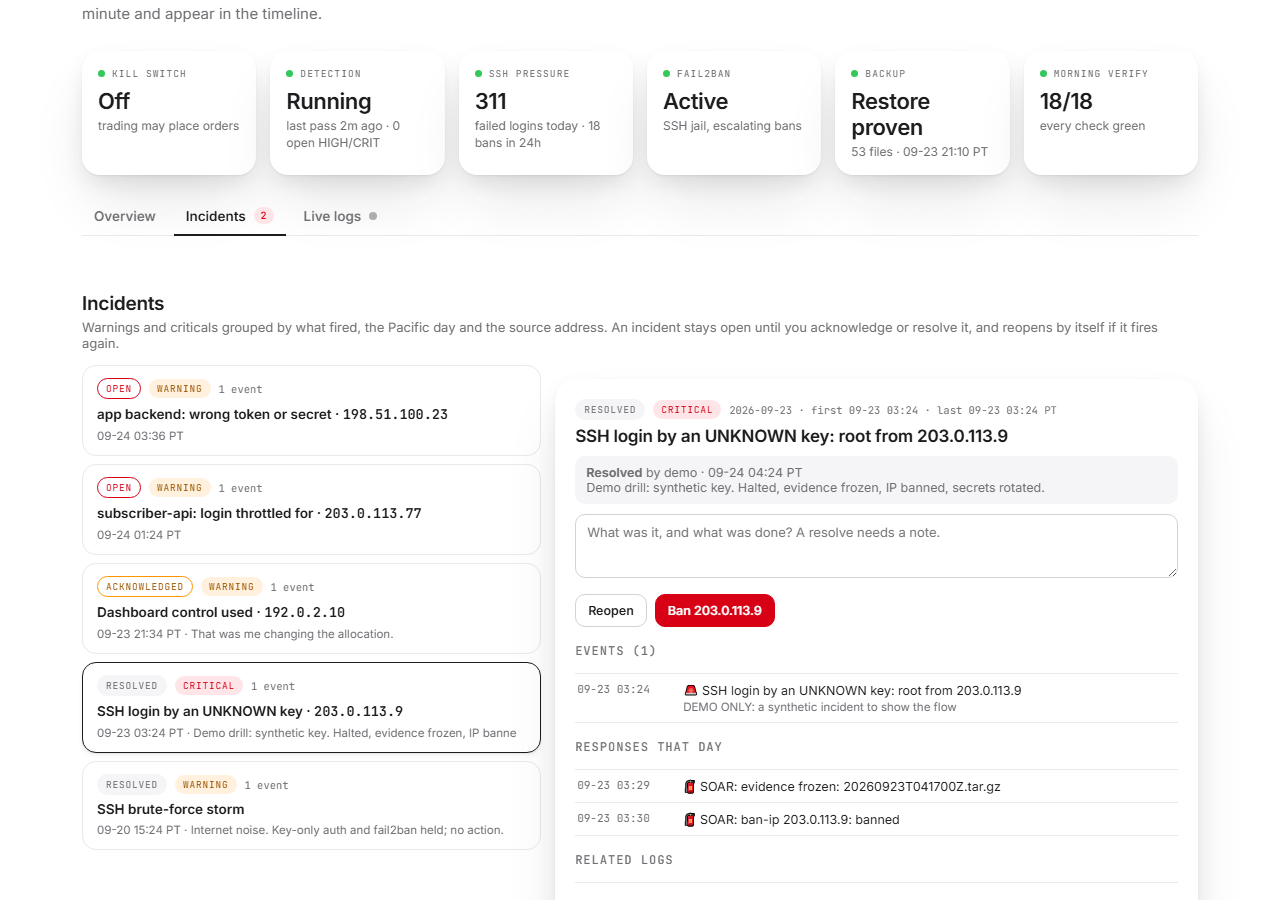Click the 203.0.113.77 address text
Screen dimensions: 1280x900
point(373,513)
